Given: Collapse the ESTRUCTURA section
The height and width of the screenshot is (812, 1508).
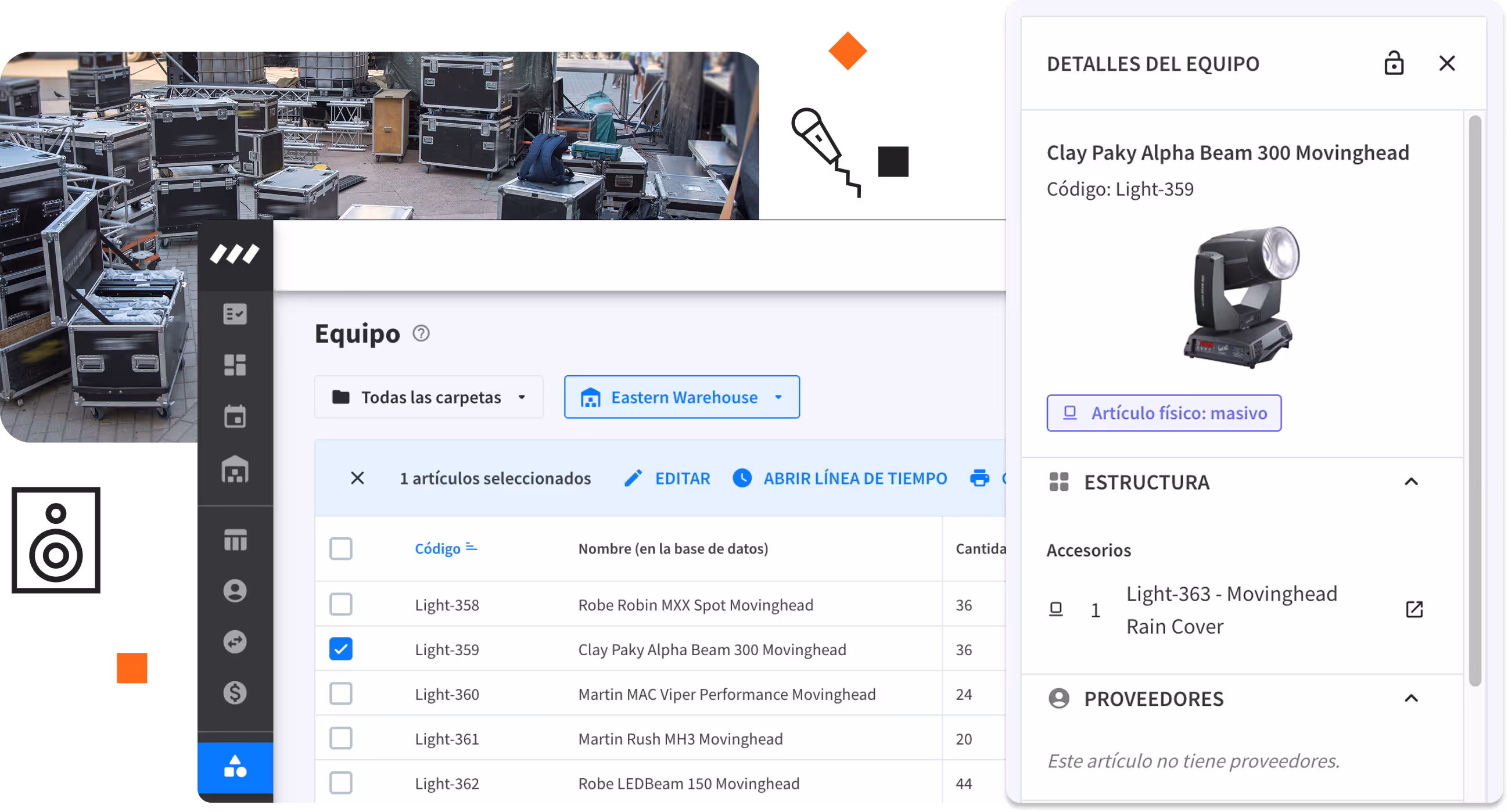Looking at the screenshot, I should point(1411,482).
